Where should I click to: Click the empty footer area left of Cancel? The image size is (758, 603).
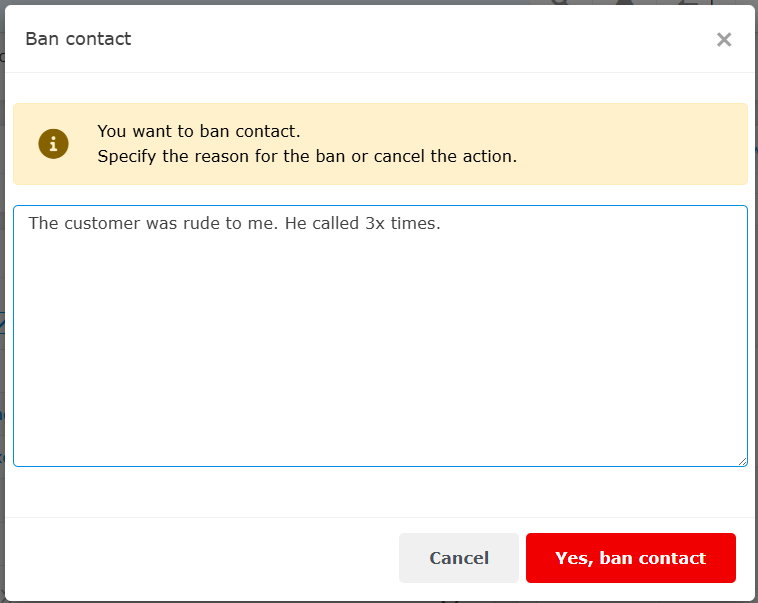pyautogui.click(x=200, y=558)
